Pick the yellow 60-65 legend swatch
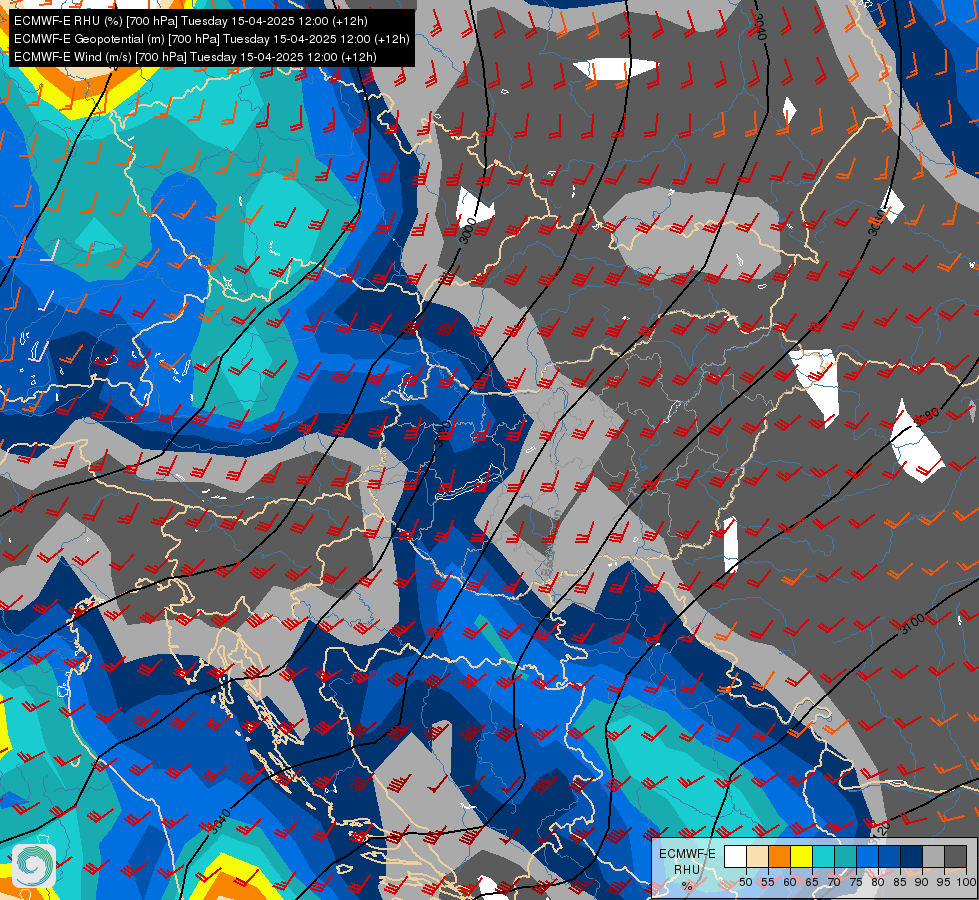 [802, 856]
